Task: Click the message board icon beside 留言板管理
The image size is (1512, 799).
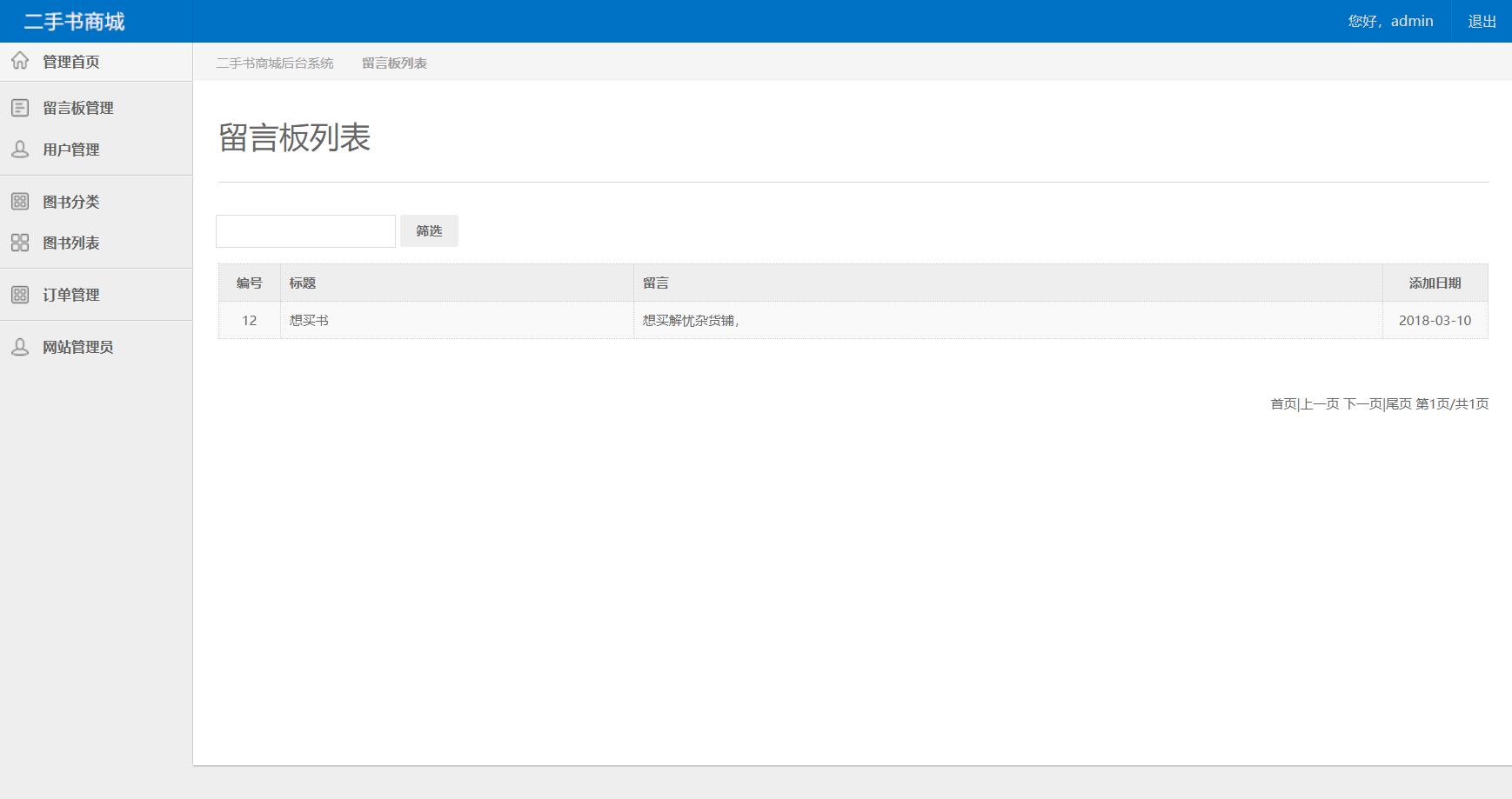Action: 20,108
